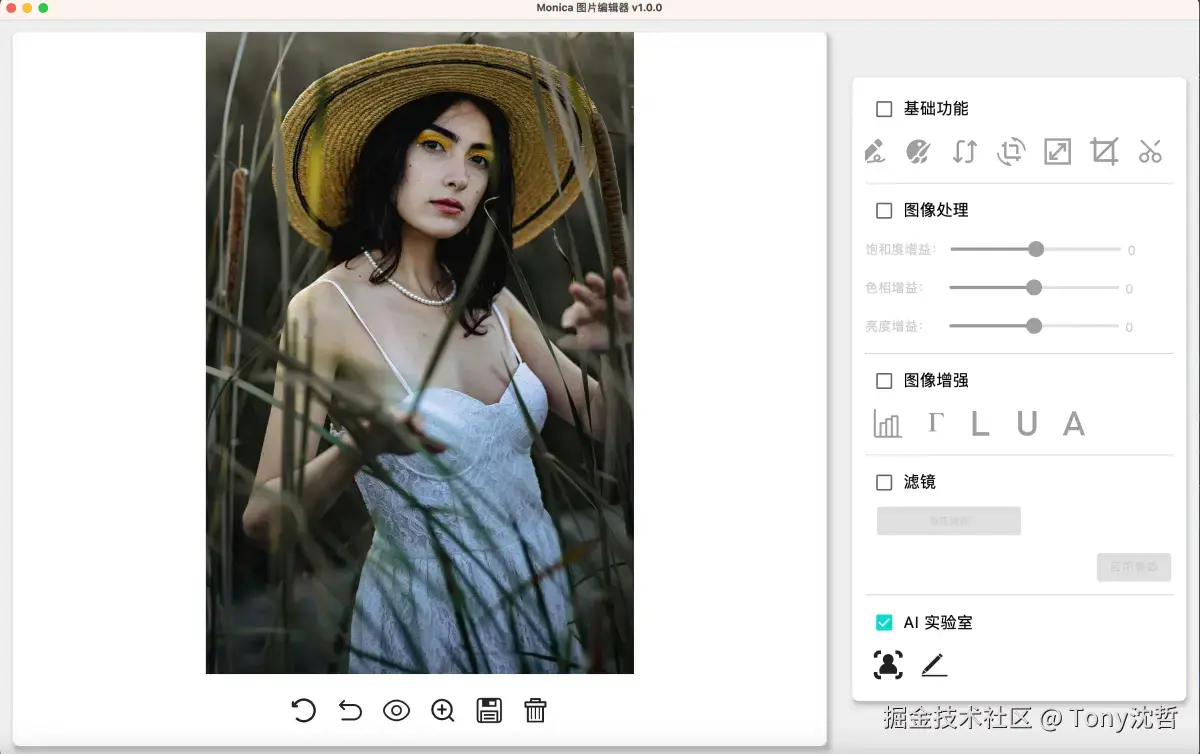Screen dimensions: 1200x754
Task: Uncheck the AI 实验室 checkbox
Action: pos(884,623)
